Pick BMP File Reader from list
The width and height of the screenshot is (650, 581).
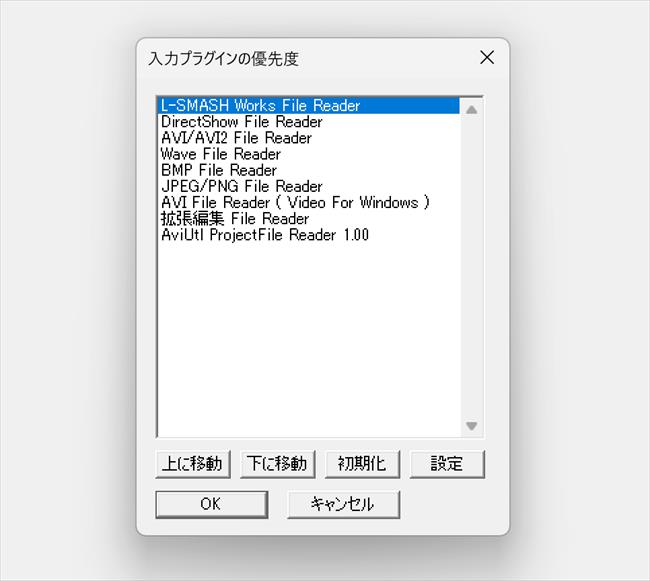(218, 170)
